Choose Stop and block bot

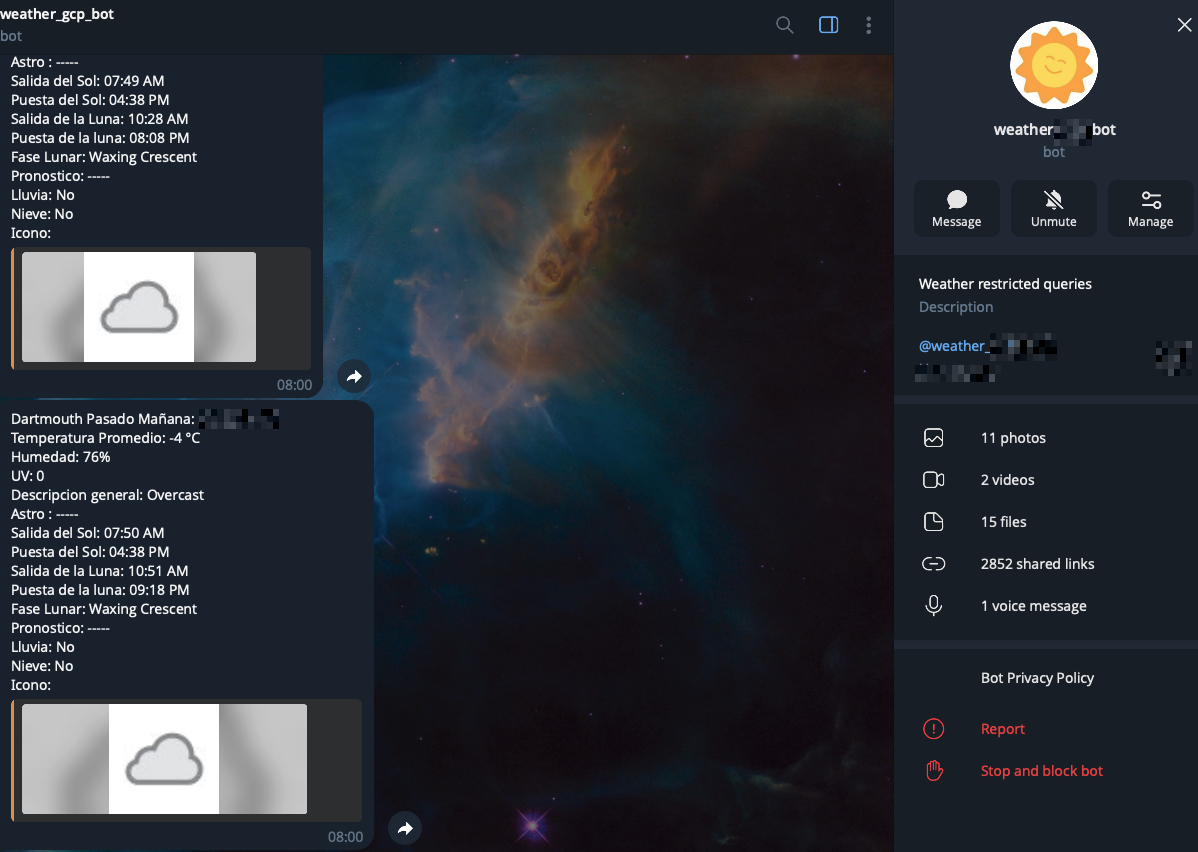point(1041,770)
